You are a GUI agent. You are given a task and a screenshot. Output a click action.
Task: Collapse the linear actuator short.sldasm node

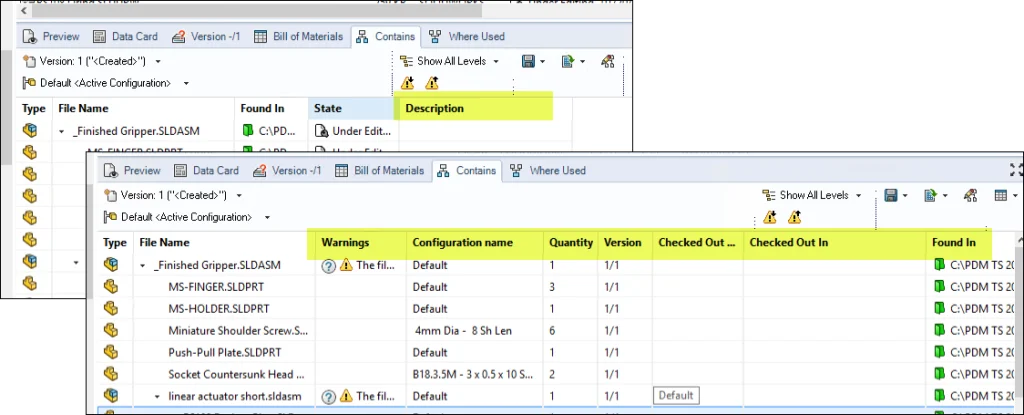click(x=157, y=397)
